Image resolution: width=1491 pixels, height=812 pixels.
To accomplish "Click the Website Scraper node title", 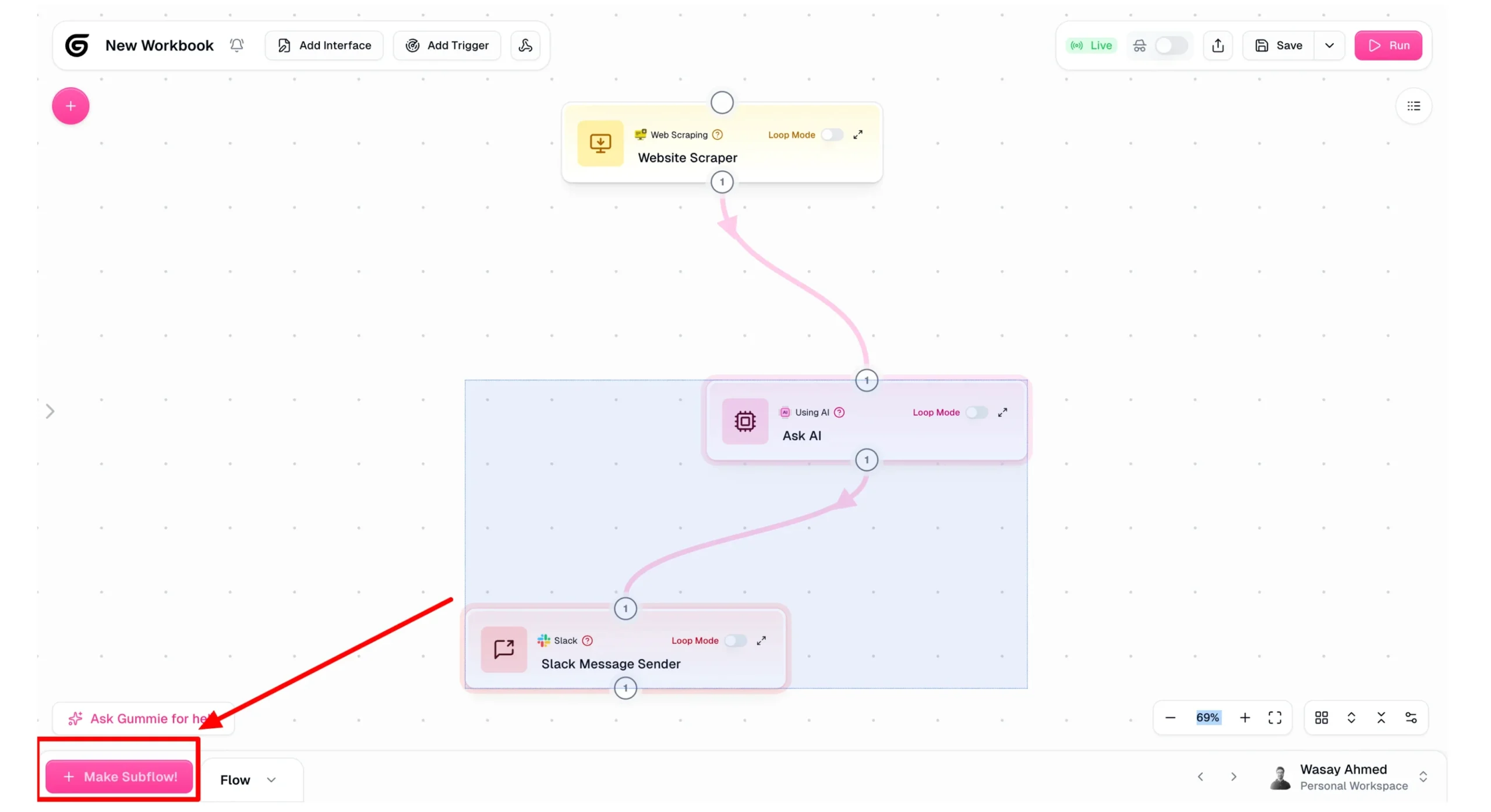I will (x=688, y=158).
